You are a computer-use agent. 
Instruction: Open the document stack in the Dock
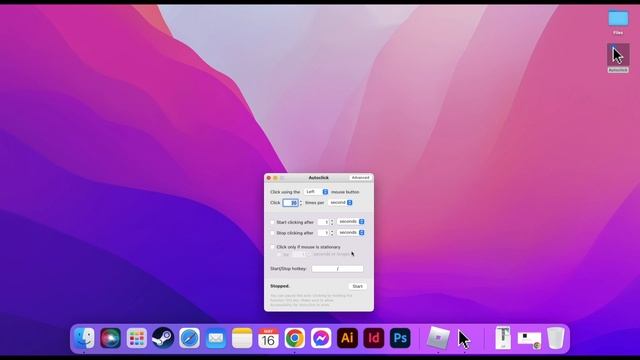click(503, 338)
